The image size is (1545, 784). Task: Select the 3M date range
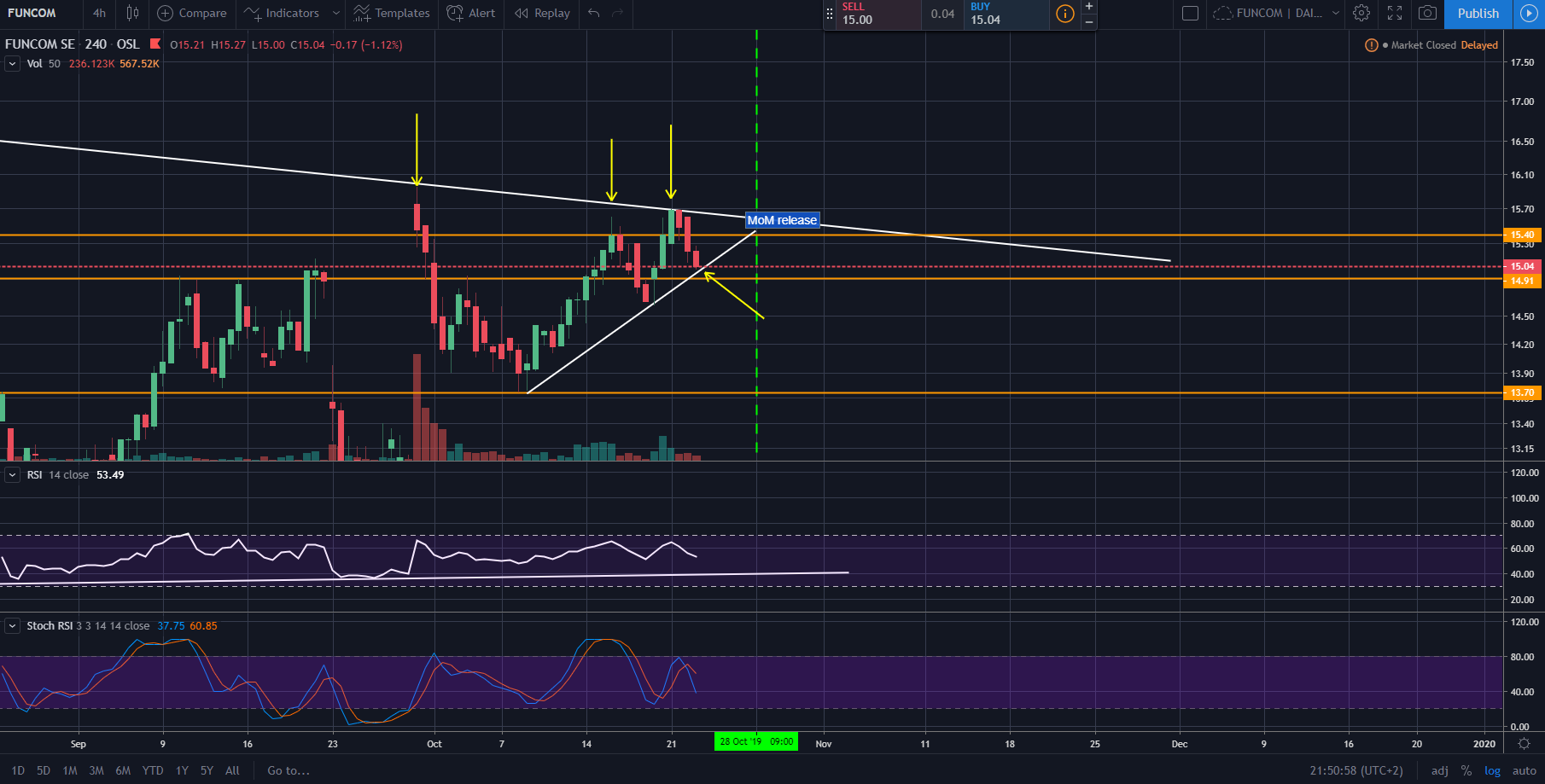[96, 770]
